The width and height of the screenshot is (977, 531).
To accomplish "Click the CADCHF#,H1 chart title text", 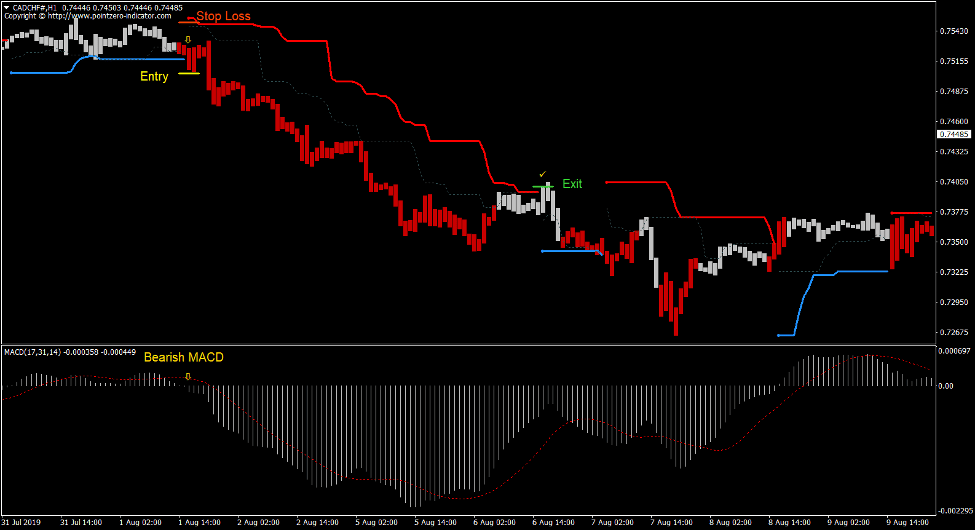I will coord(34,7).
